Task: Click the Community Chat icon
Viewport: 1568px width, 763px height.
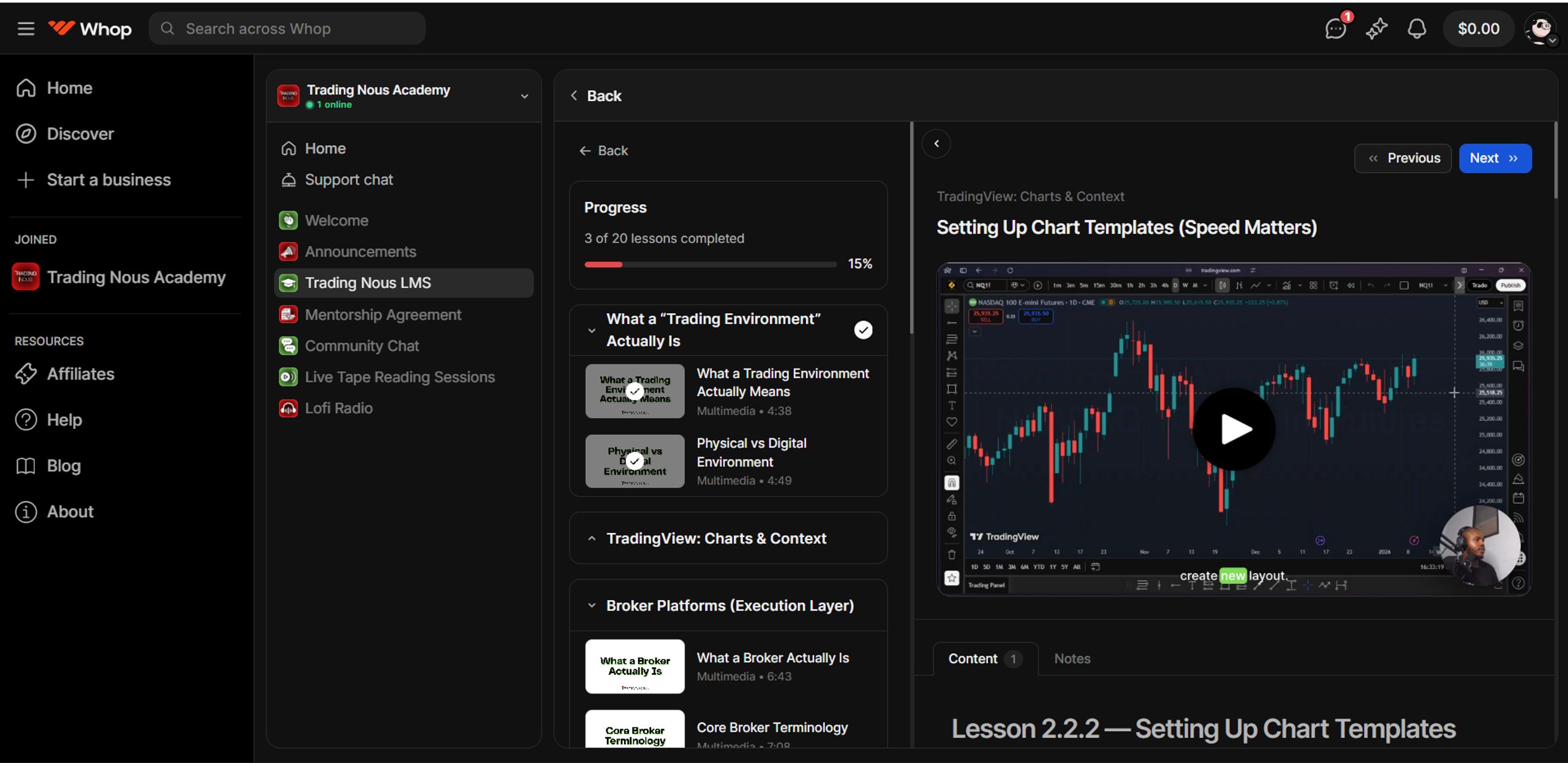Action: [x=288, y=346]
